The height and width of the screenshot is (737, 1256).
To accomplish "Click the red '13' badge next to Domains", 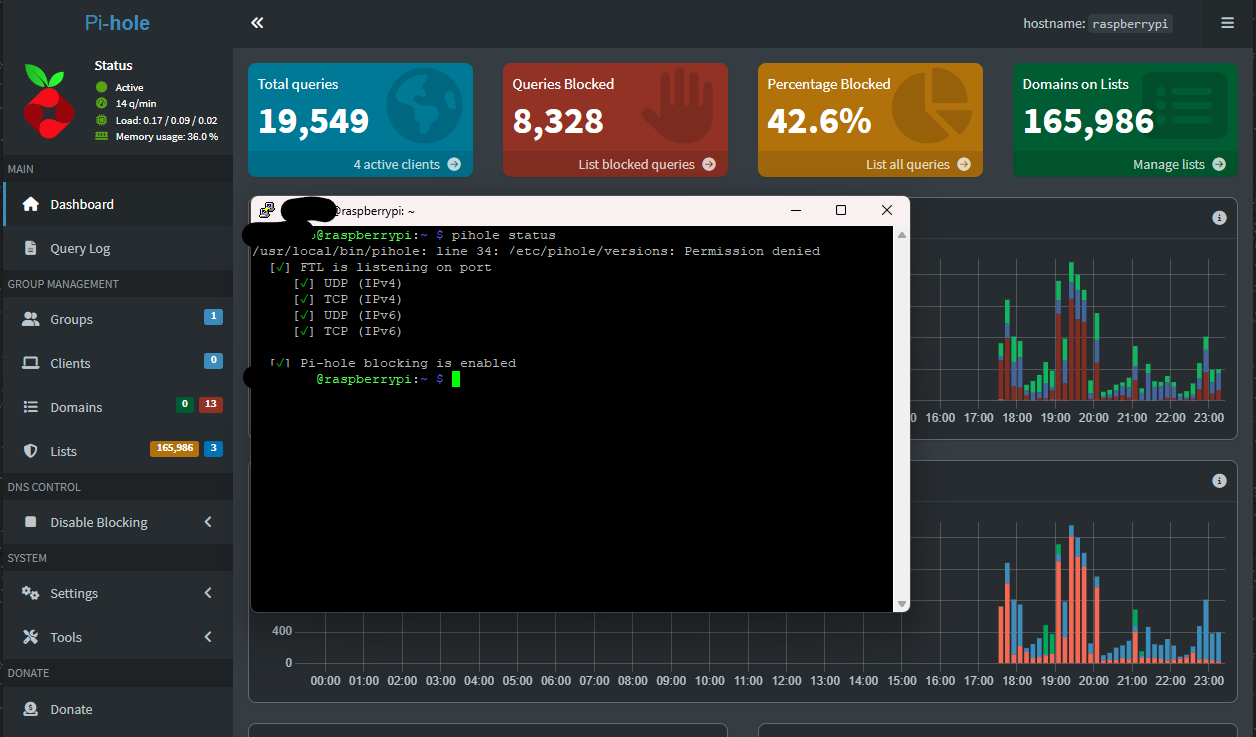I will click(210, 405).
